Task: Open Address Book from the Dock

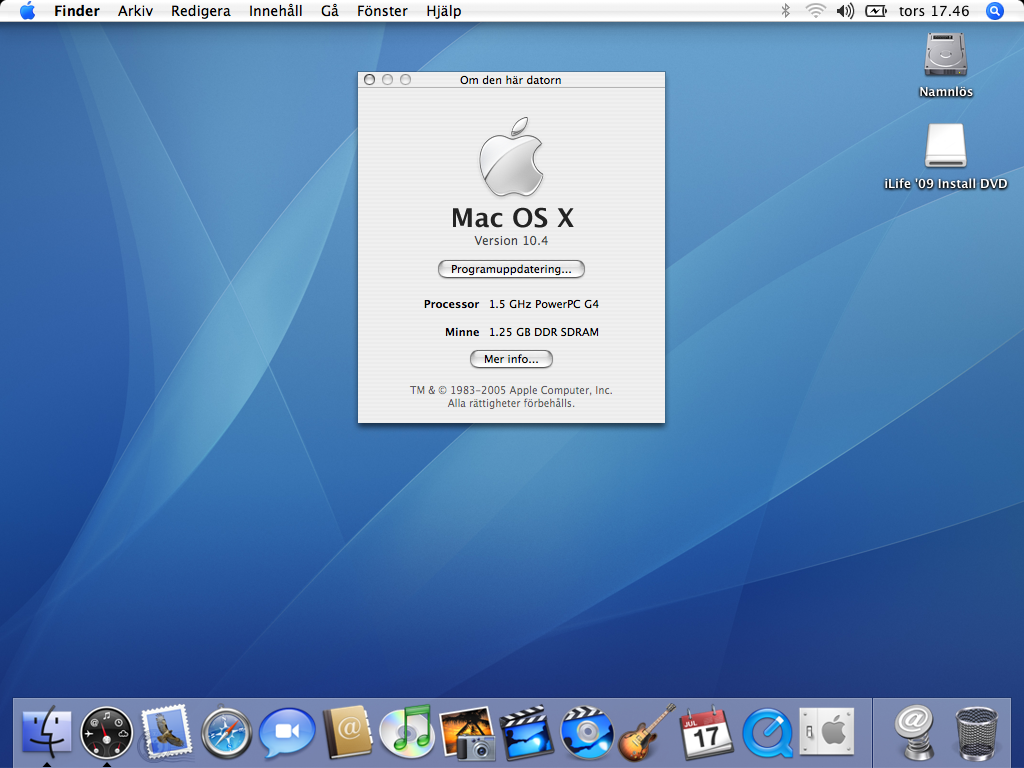Action: pos(347,733)
